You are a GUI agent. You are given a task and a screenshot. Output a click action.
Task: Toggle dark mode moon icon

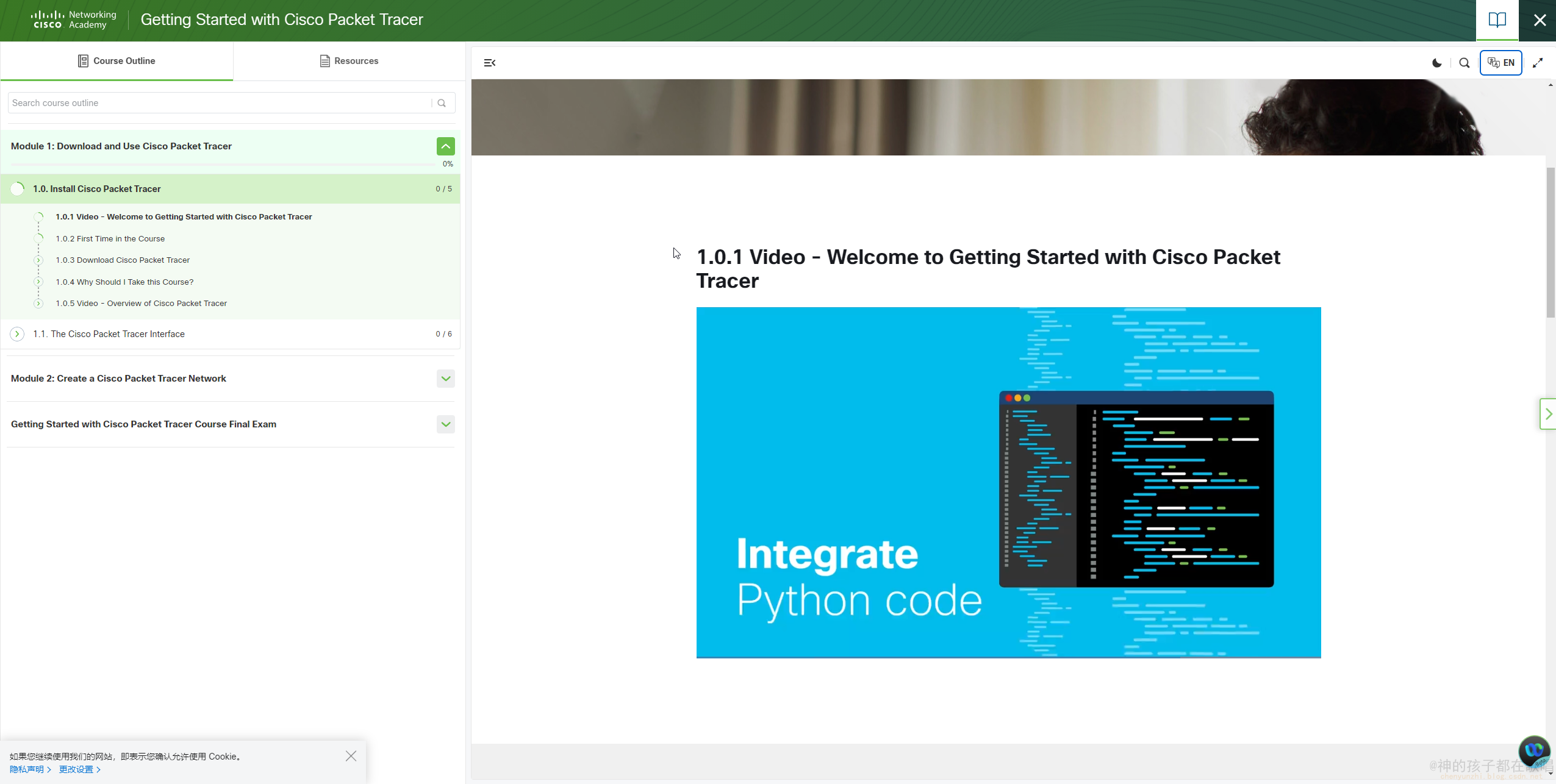coord(1436,63)
